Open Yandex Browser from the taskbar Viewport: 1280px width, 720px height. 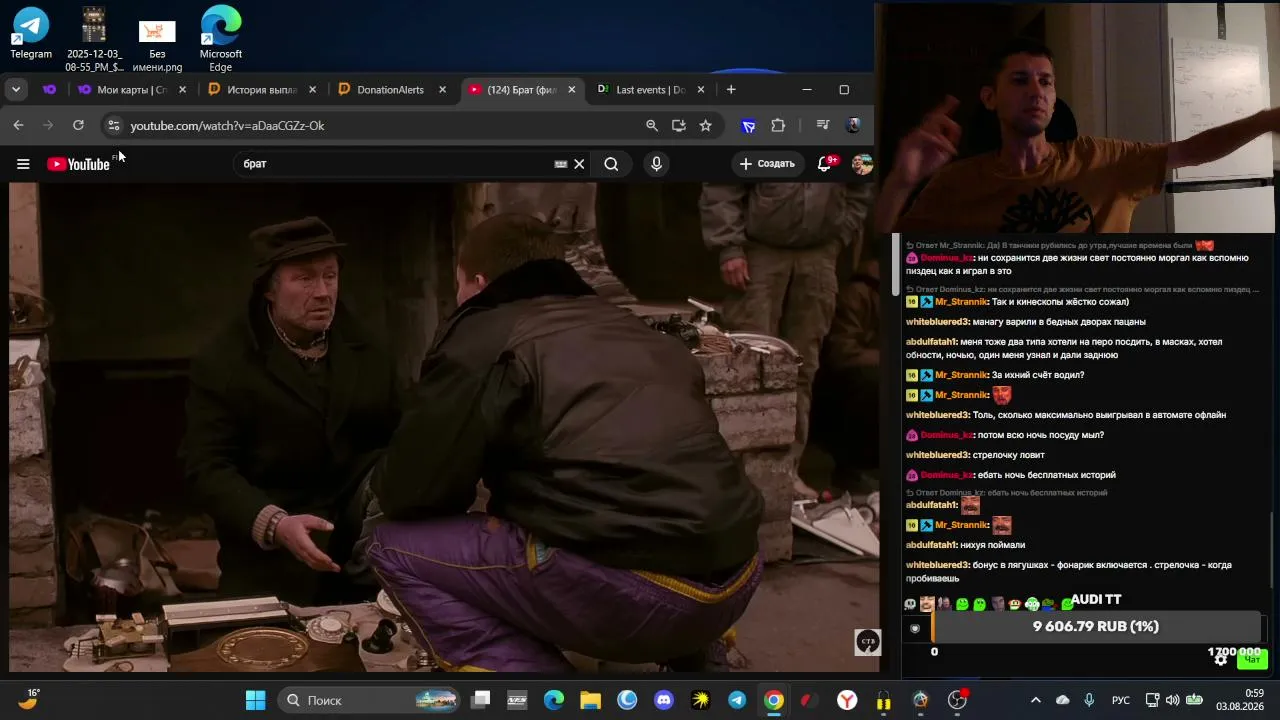point(847,700)
